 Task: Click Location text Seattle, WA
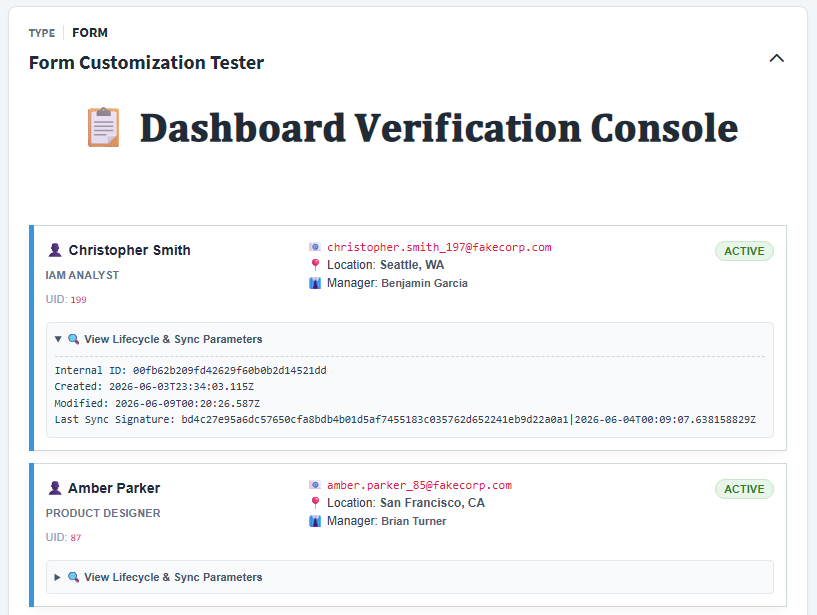click(x=412, y=265)
